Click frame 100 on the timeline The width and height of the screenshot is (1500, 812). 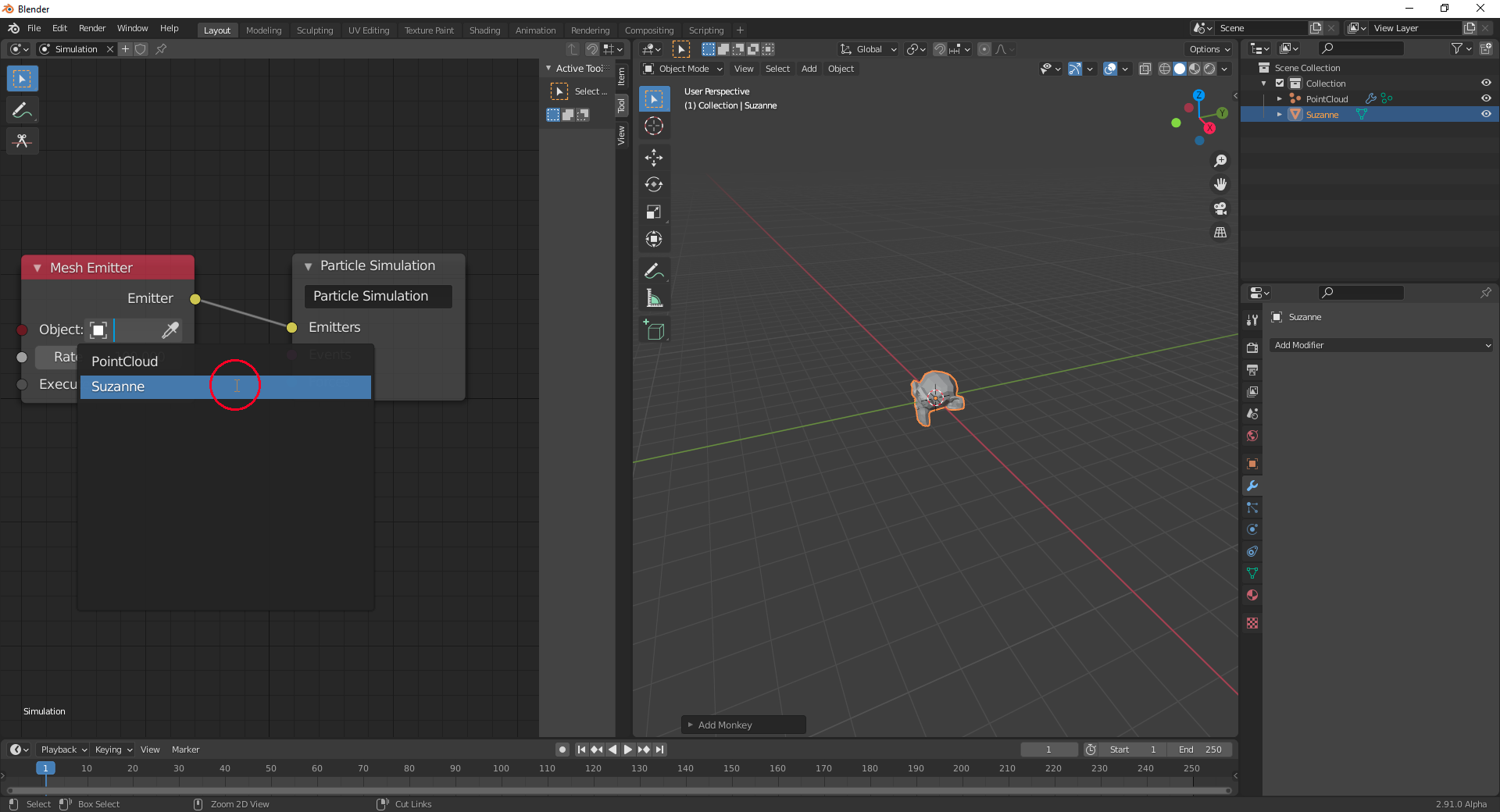click(501, 768)
